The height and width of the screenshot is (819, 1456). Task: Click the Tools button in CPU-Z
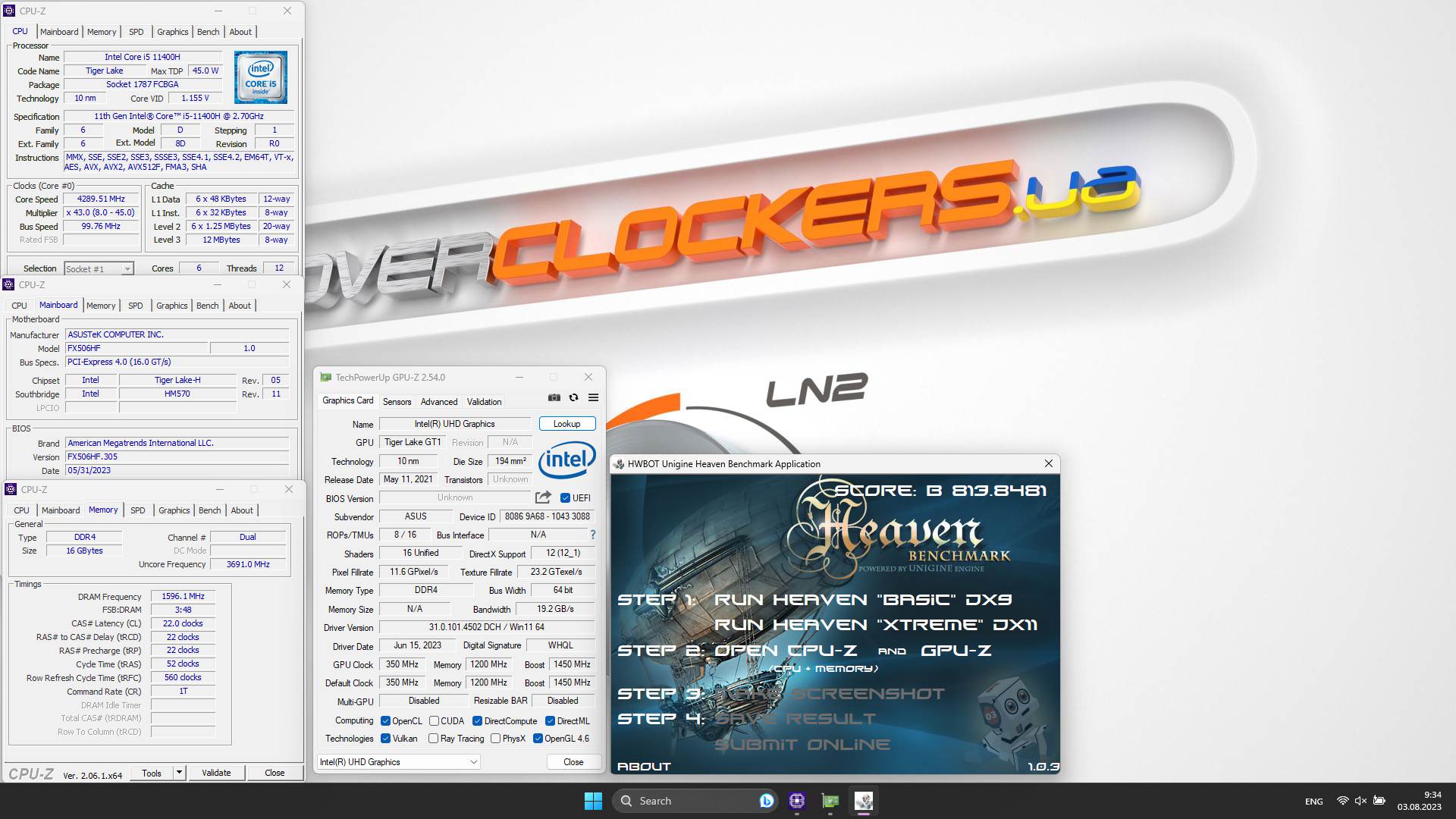coord(152,773)
